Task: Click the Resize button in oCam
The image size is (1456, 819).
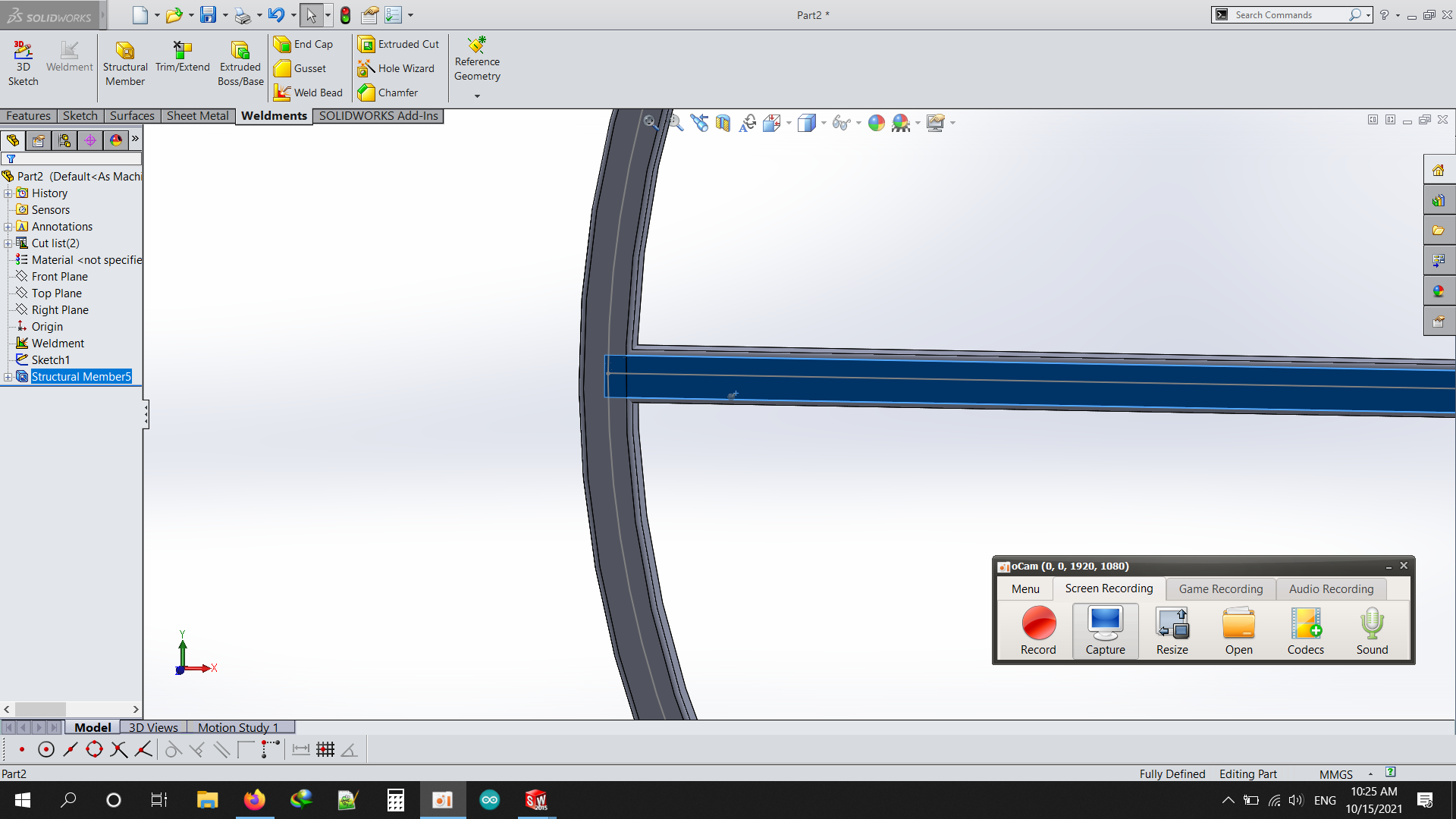Action: 1172,631
